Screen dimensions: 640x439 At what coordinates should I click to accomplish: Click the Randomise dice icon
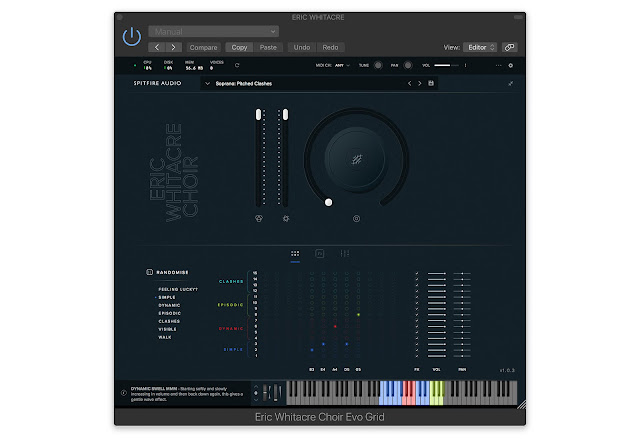click(x=149, y=272)
